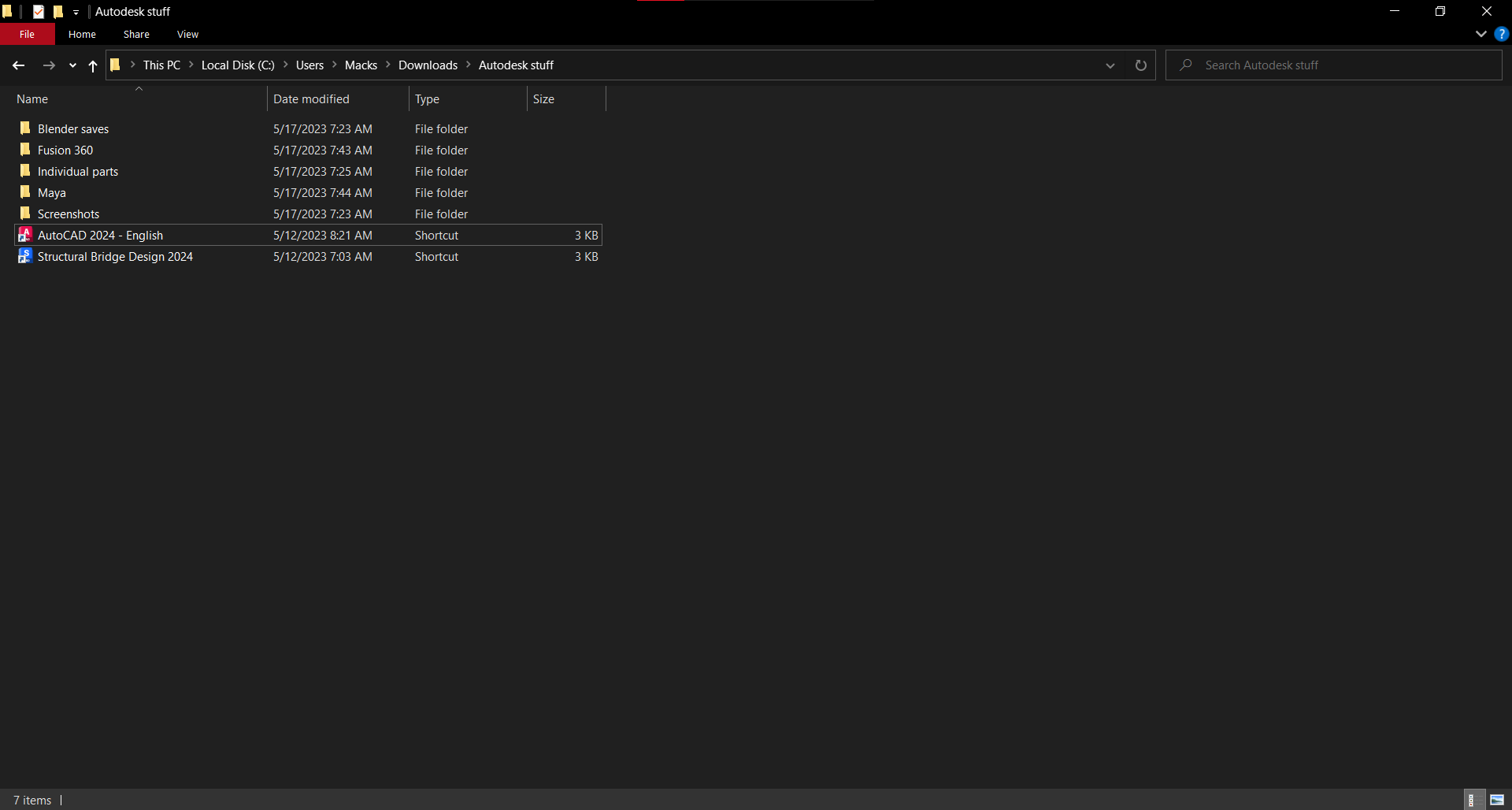Select the Screenshots folder name
The image size is (1512, 810).
pyautogui.click(x=69, y=214)
